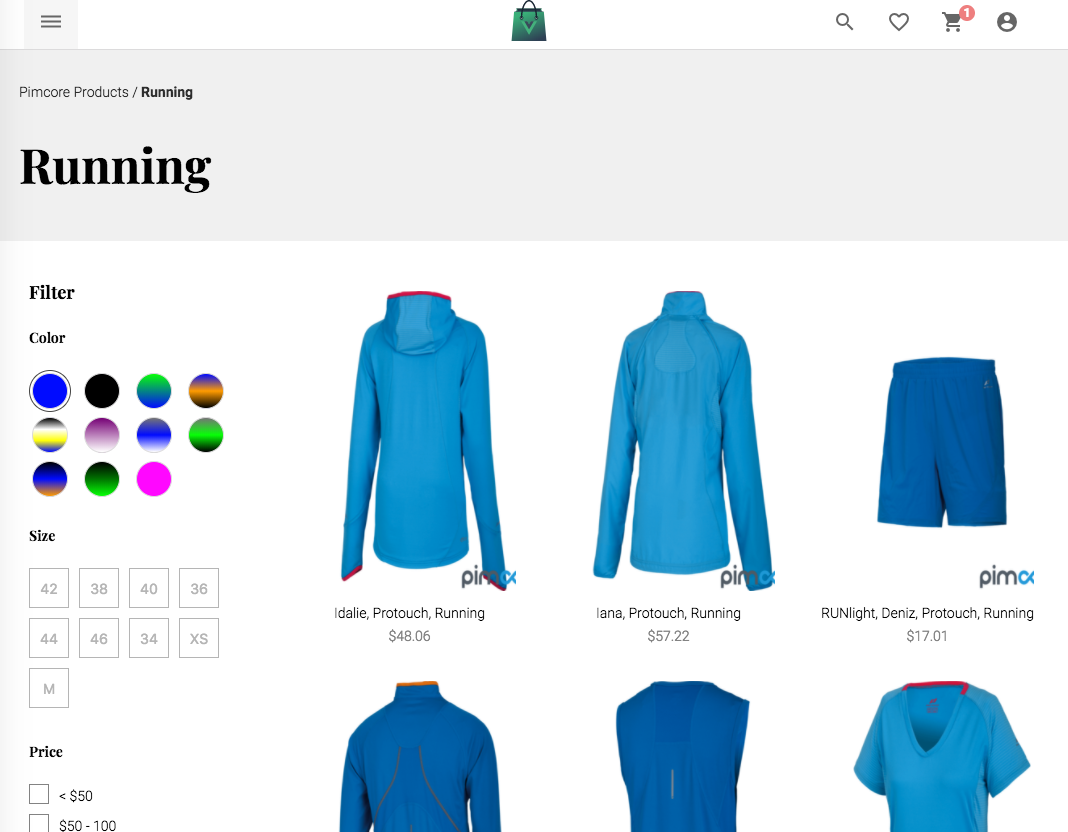Click the pimcore watermark on the shorts image
The height and width of the screenshot is (832, 1068).
1005,577
